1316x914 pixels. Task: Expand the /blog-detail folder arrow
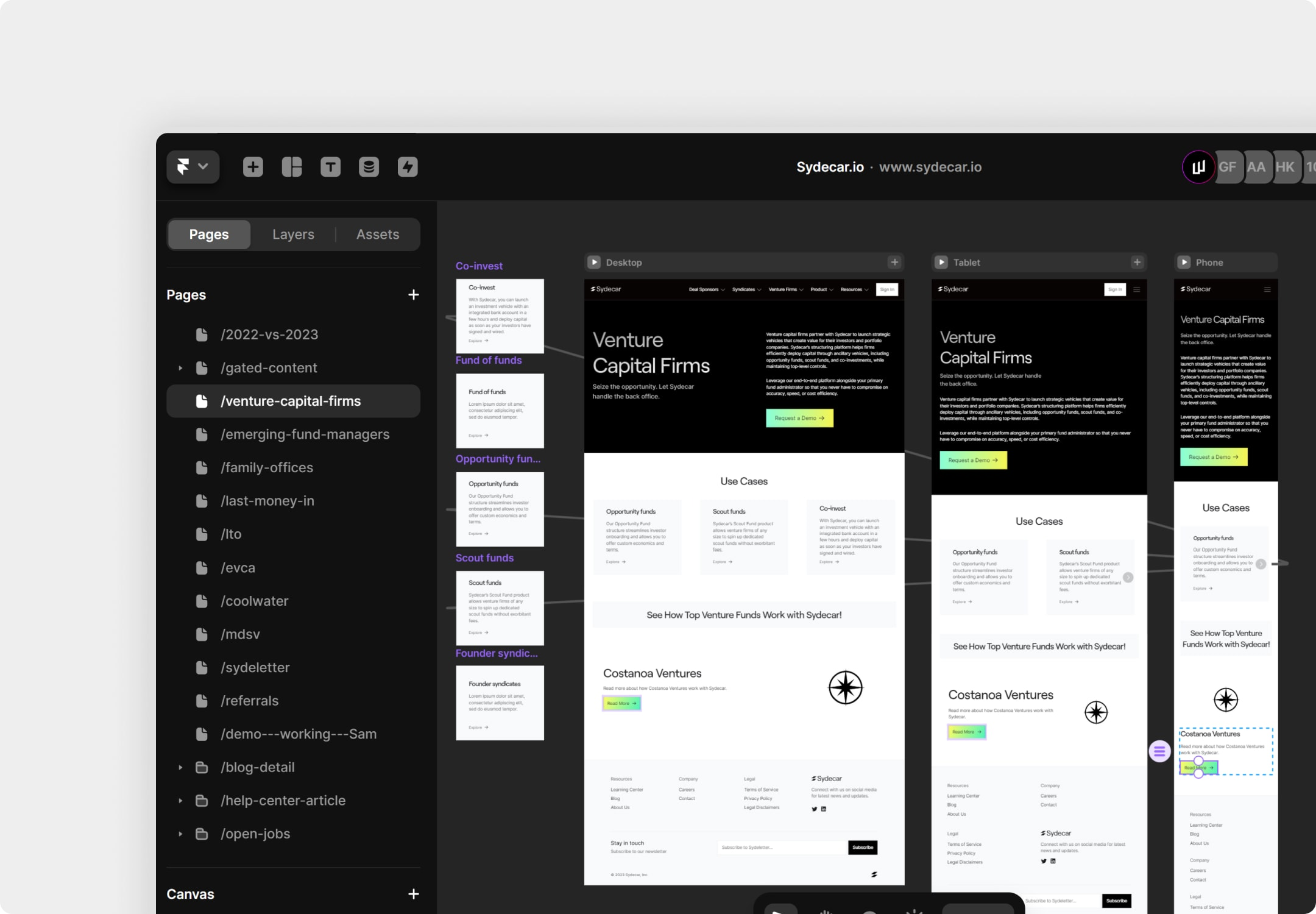(180, 768)
